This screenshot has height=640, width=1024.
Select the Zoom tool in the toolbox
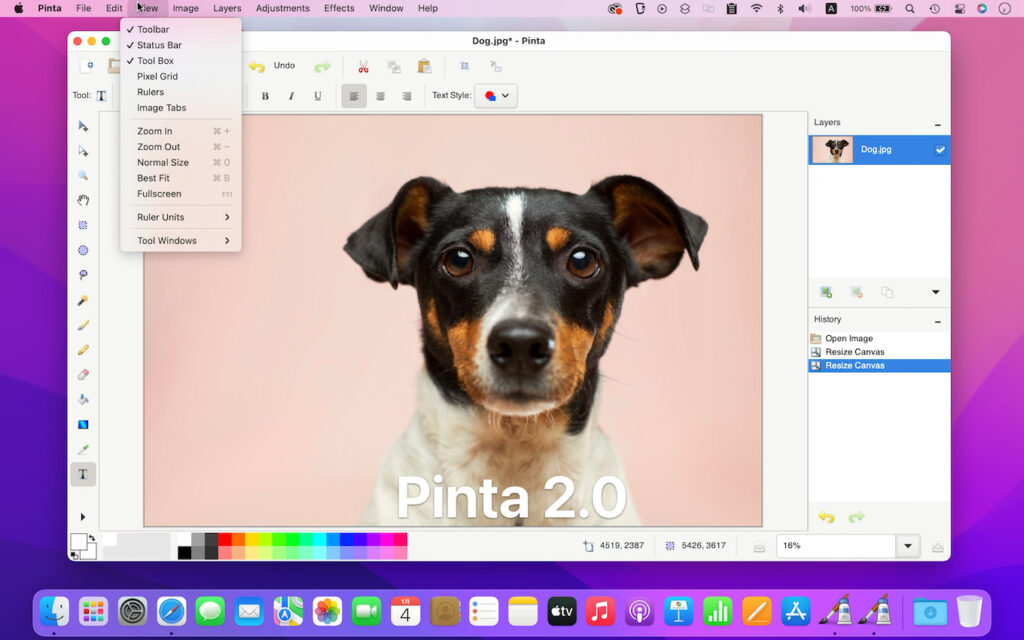83,174
